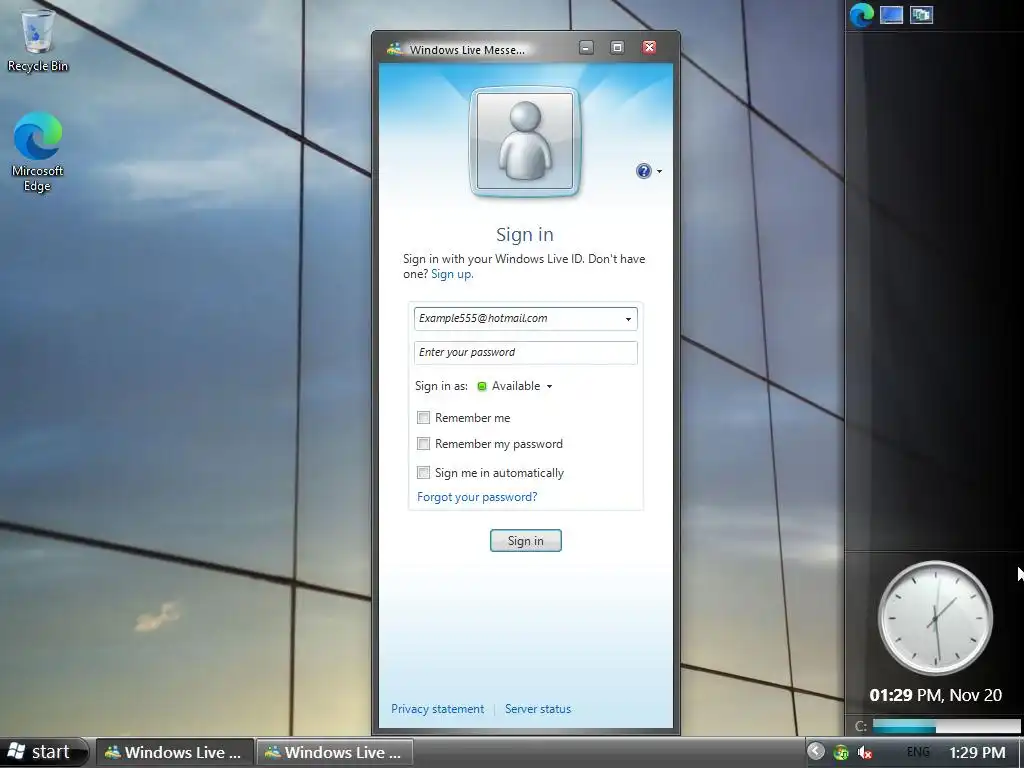Viewport: 1024px width, 768px height.
Task: Open the Recycle Bin desktop icon
Action: tap(37, 39)
